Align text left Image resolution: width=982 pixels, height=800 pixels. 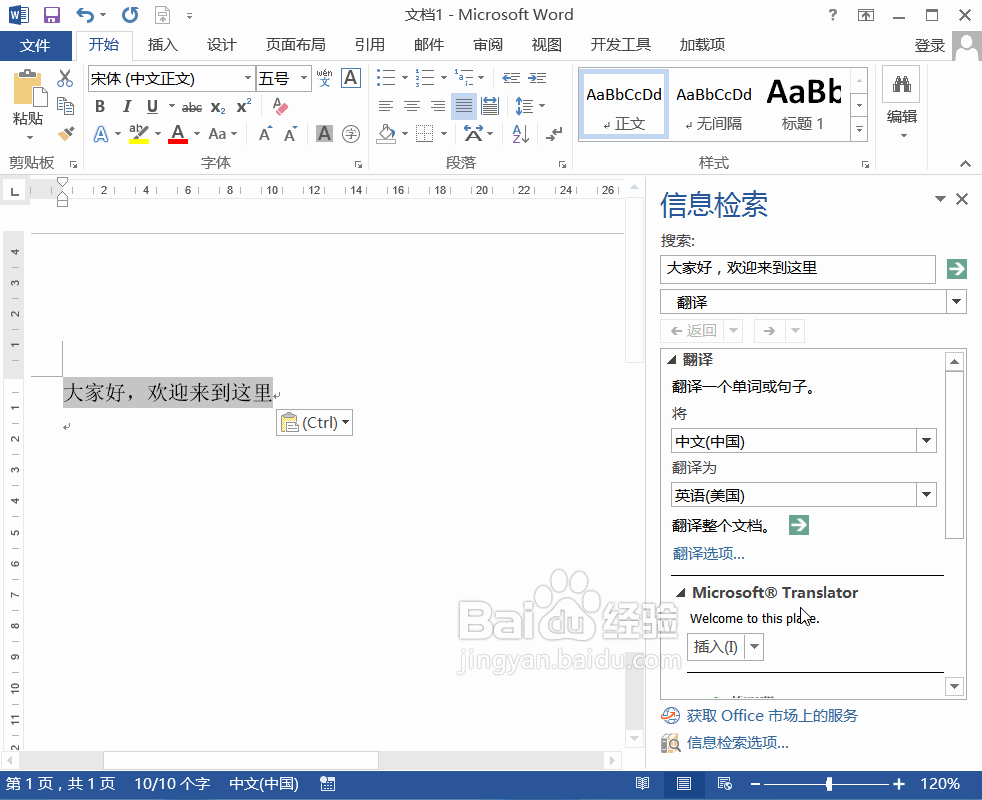386,106
